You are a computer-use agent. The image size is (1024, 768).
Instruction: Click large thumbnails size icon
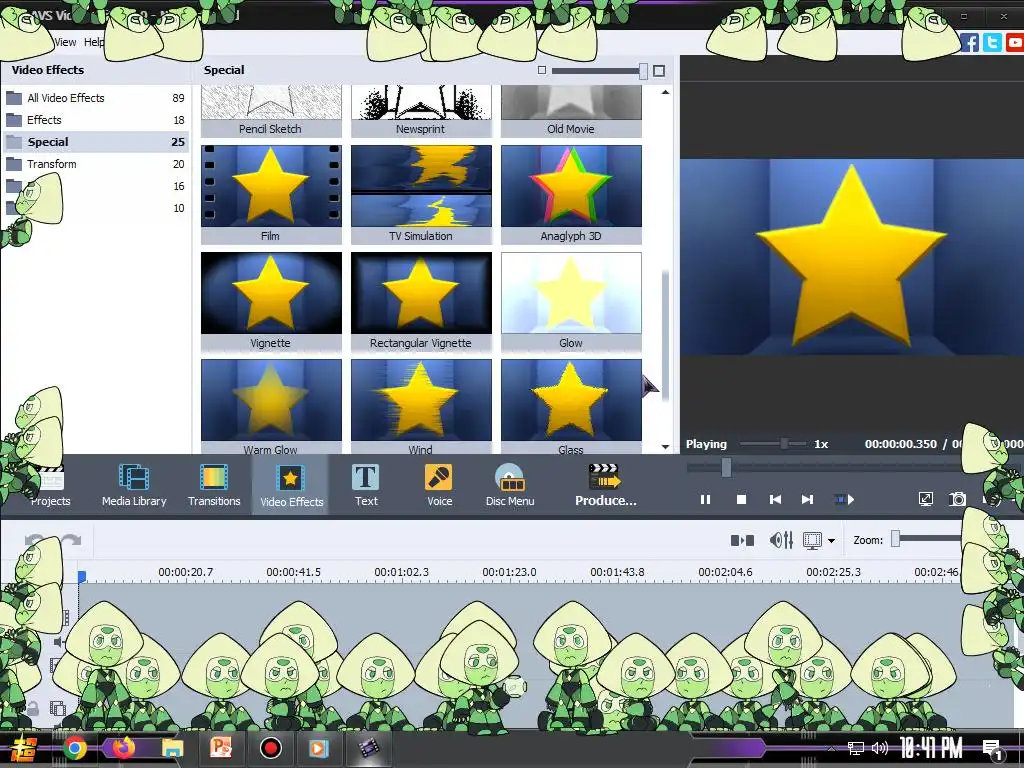tap(659, 71)
